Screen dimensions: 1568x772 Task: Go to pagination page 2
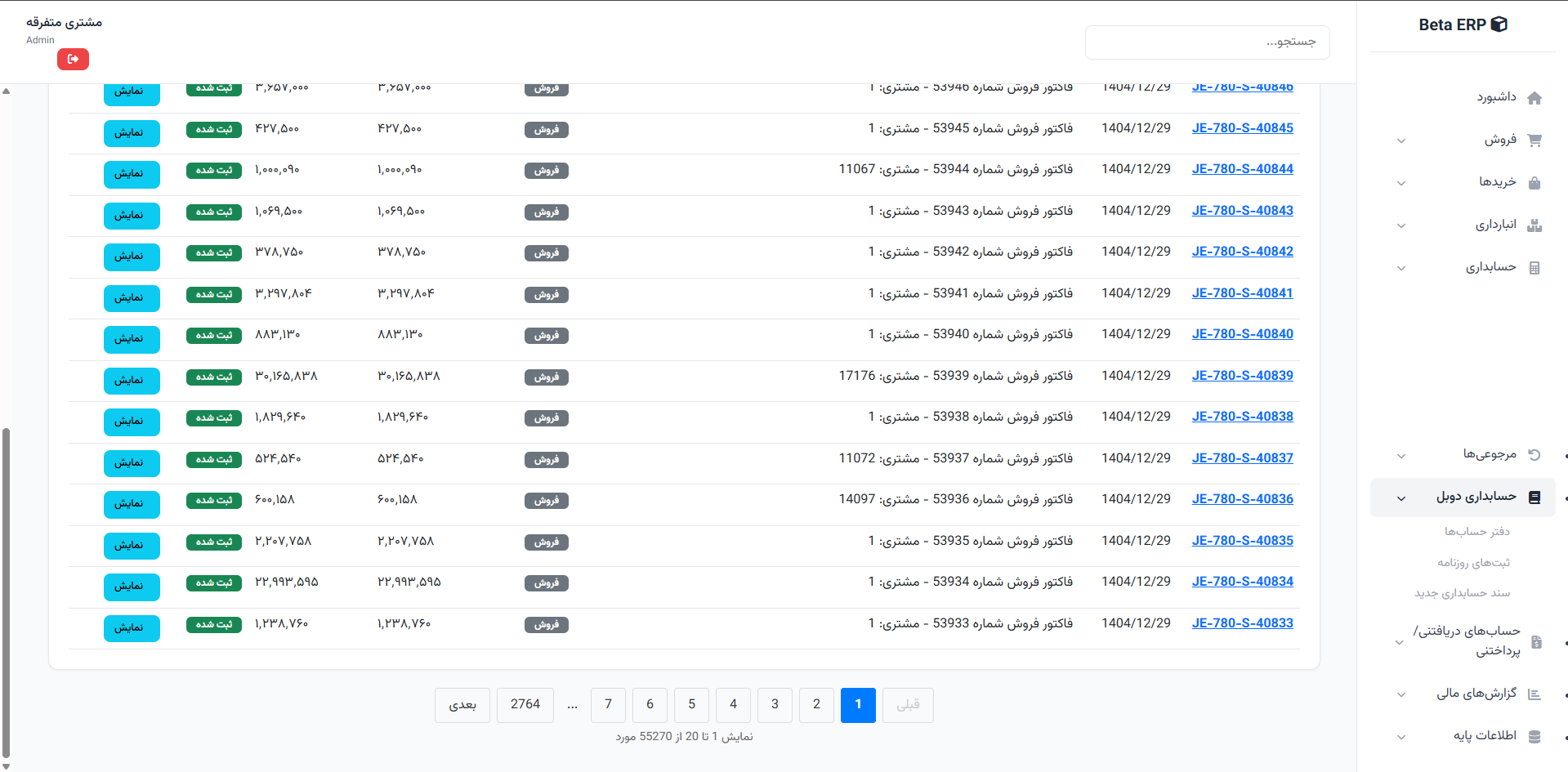816,705
